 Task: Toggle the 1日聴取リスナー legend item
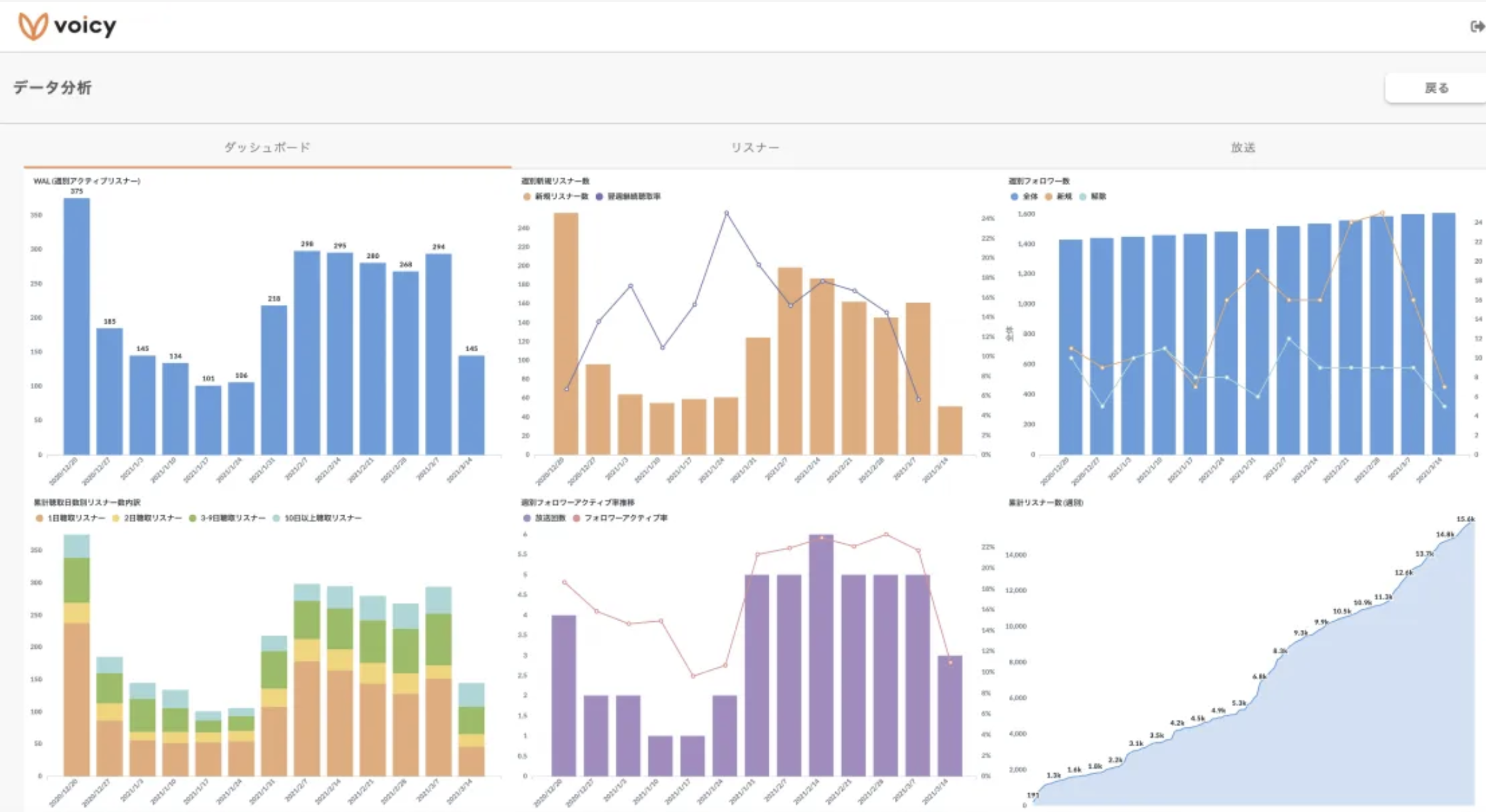coord(70,518)
